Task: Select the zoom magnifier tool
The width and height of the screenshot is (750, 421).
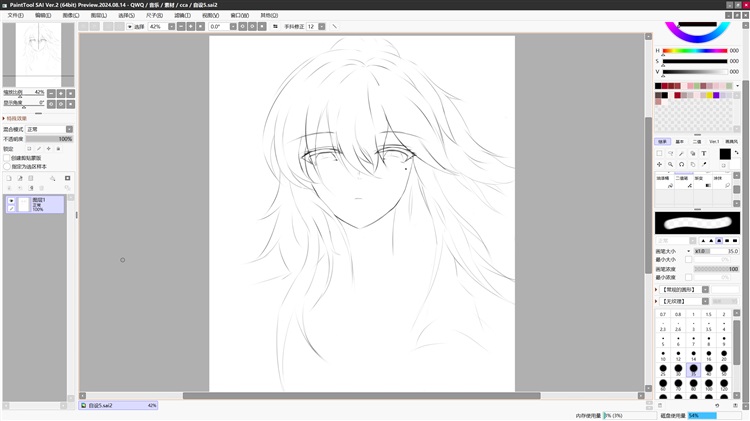Action: pyautogui.click(x=670, y=164)
